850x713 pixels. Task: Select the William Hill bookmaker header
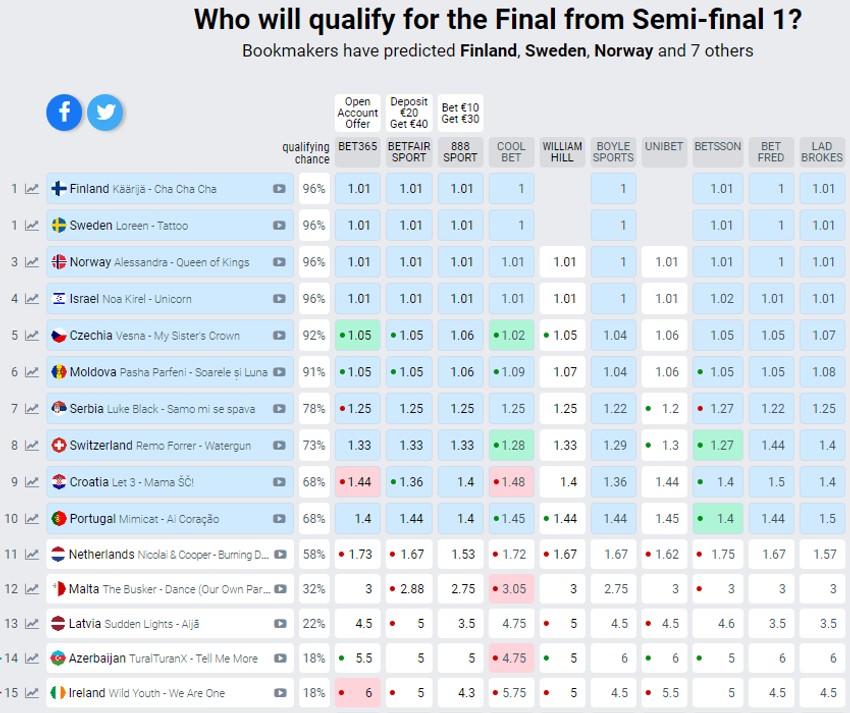tap(562, 152)
